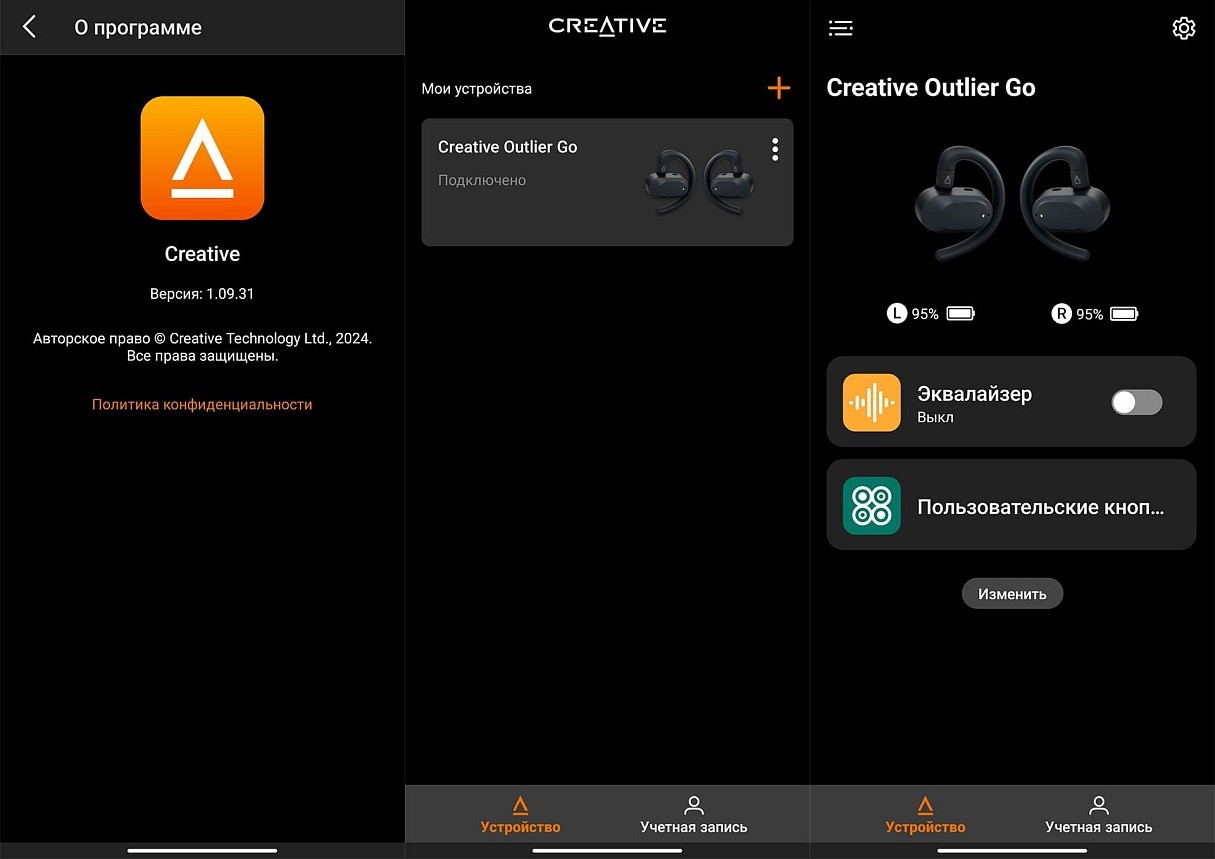Toggle the Эквалайзер switch on

click(x=1137, y=402)
